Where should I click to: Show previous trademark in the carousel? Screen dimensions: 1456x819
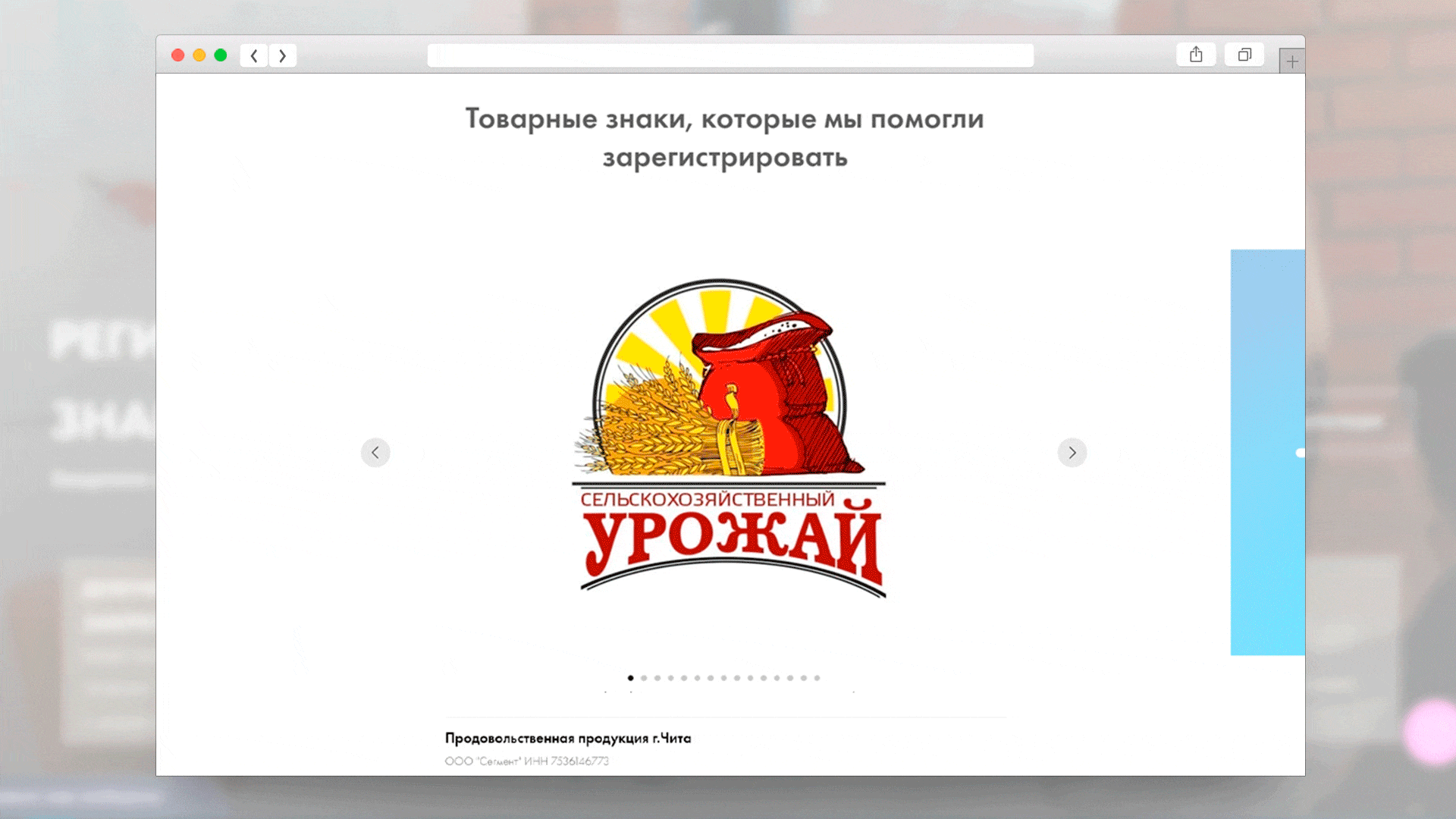tap(375, 453)
